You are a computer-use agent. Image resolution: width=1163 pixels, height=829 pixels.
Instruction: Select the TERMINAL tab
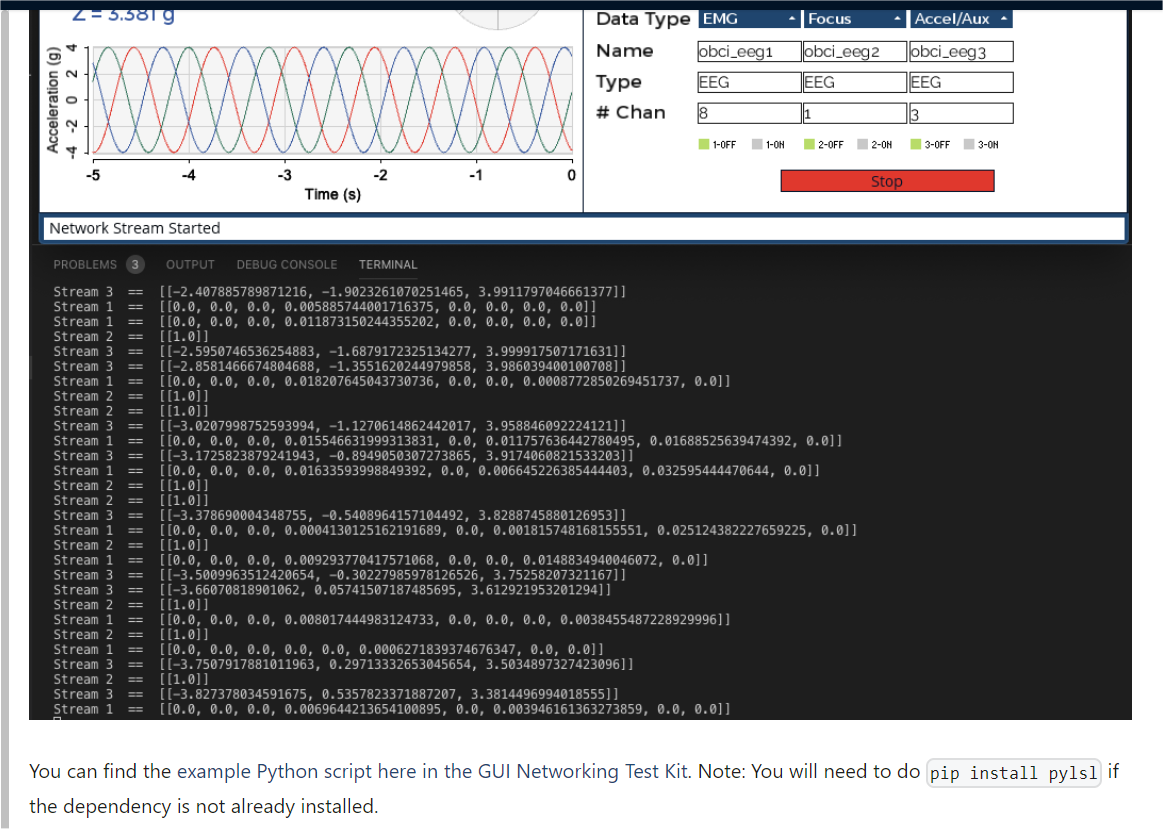click(x=388, y=264)
